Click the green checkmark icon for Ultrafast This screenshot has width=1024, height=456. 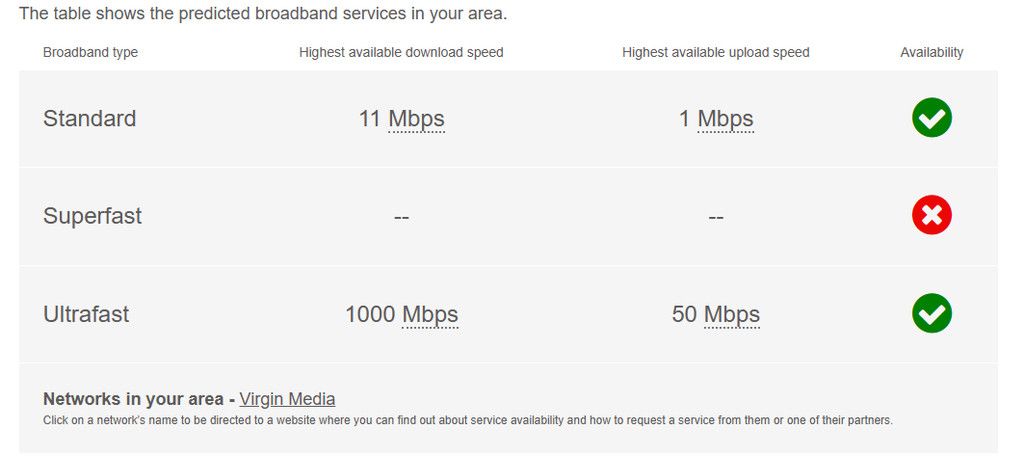(931, 314)
